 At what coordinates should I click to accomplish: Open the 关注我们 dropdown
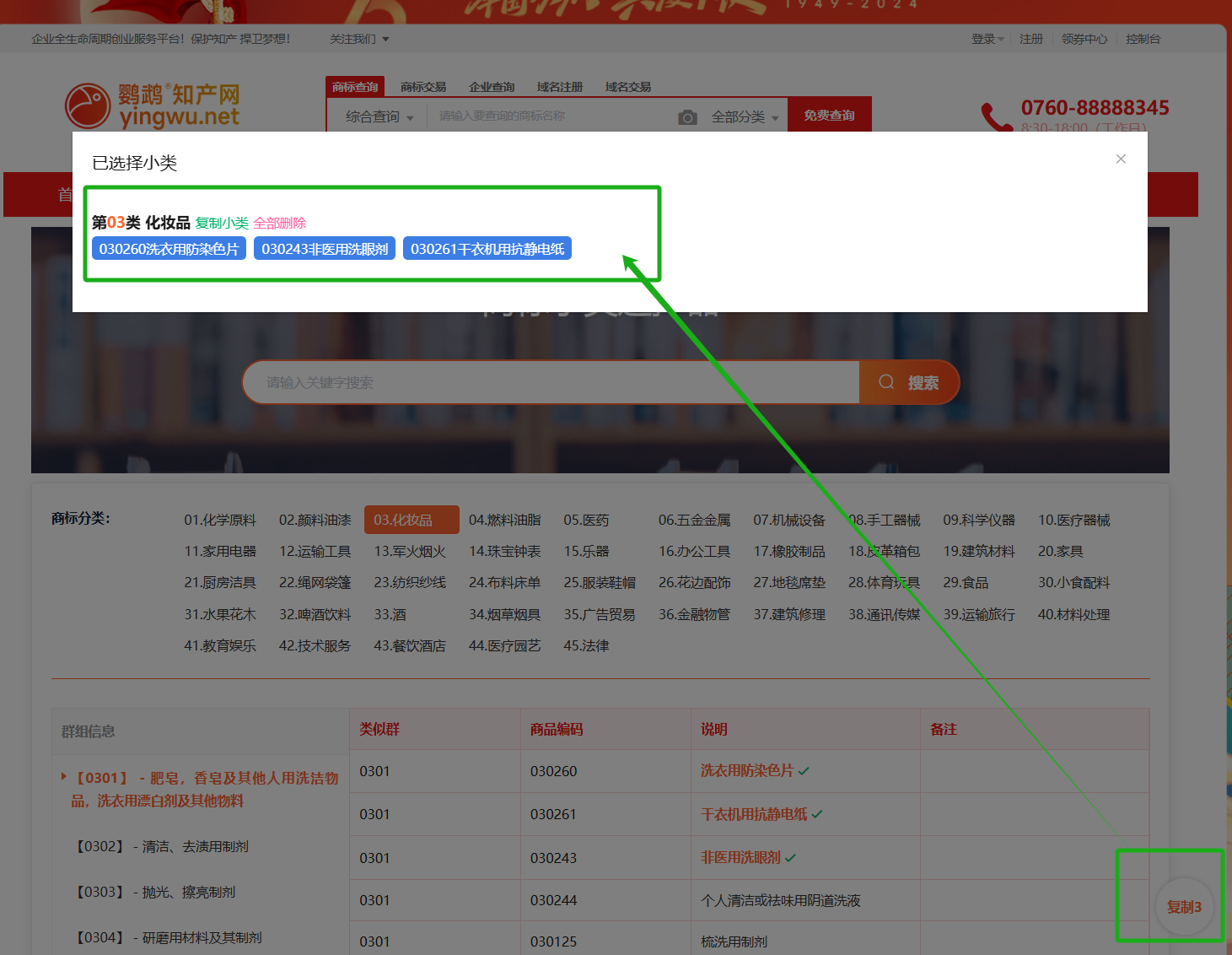[359, 40]
